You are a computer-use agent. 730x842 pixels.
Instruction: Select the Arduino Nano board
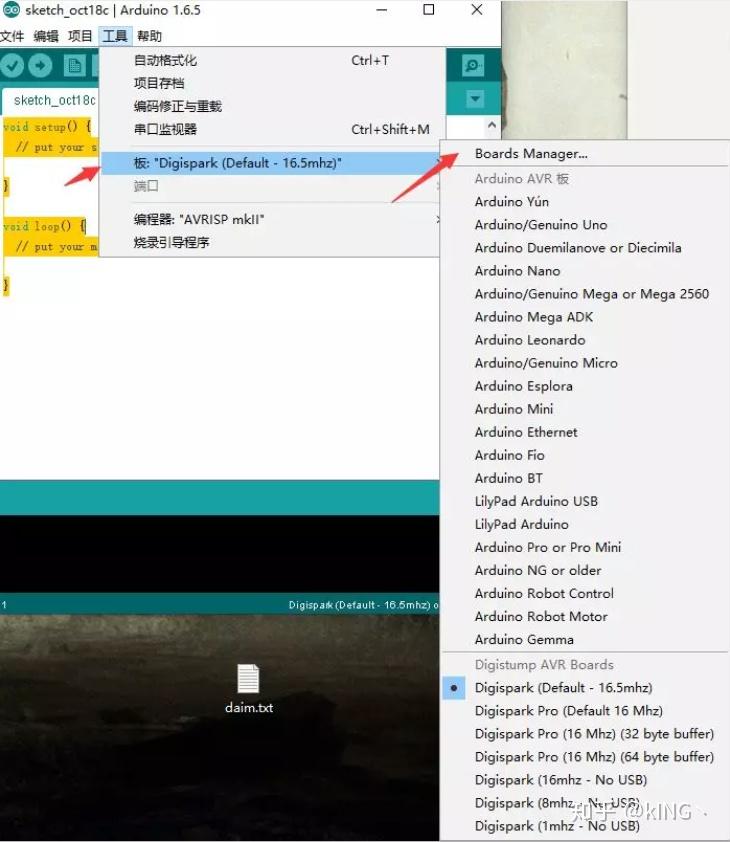pyautogui.click(x=584, y=271)
